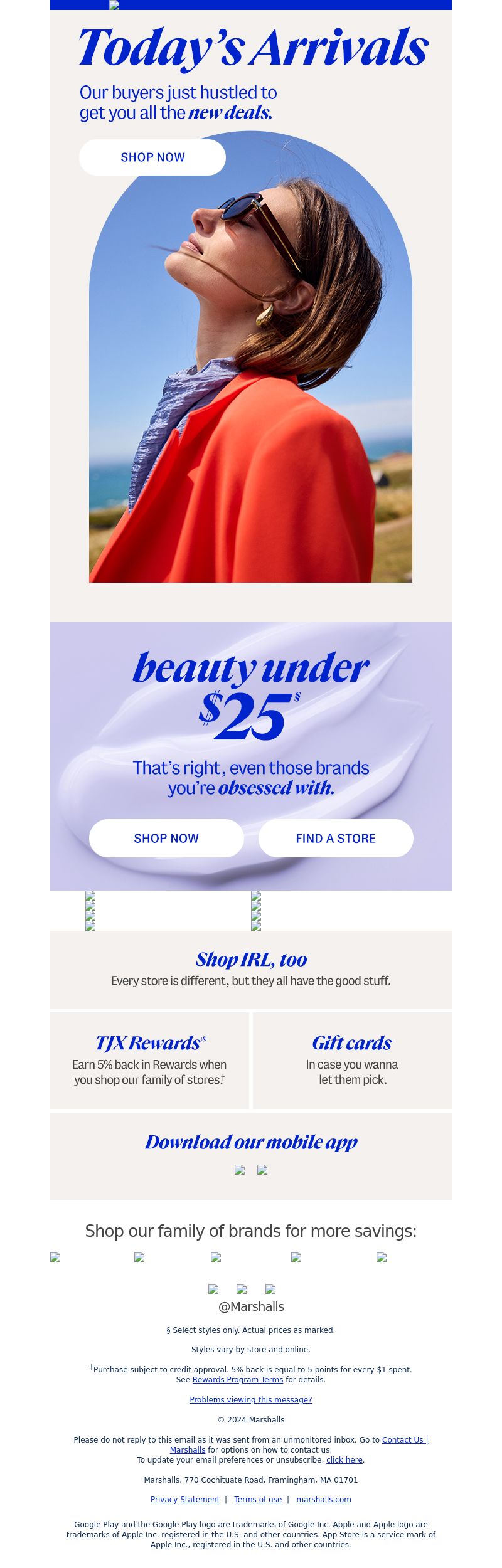This screenshot has height=1568, width=502.
Task: Open the Today's Arrivals hero photo
Action: tap(250, 357)
